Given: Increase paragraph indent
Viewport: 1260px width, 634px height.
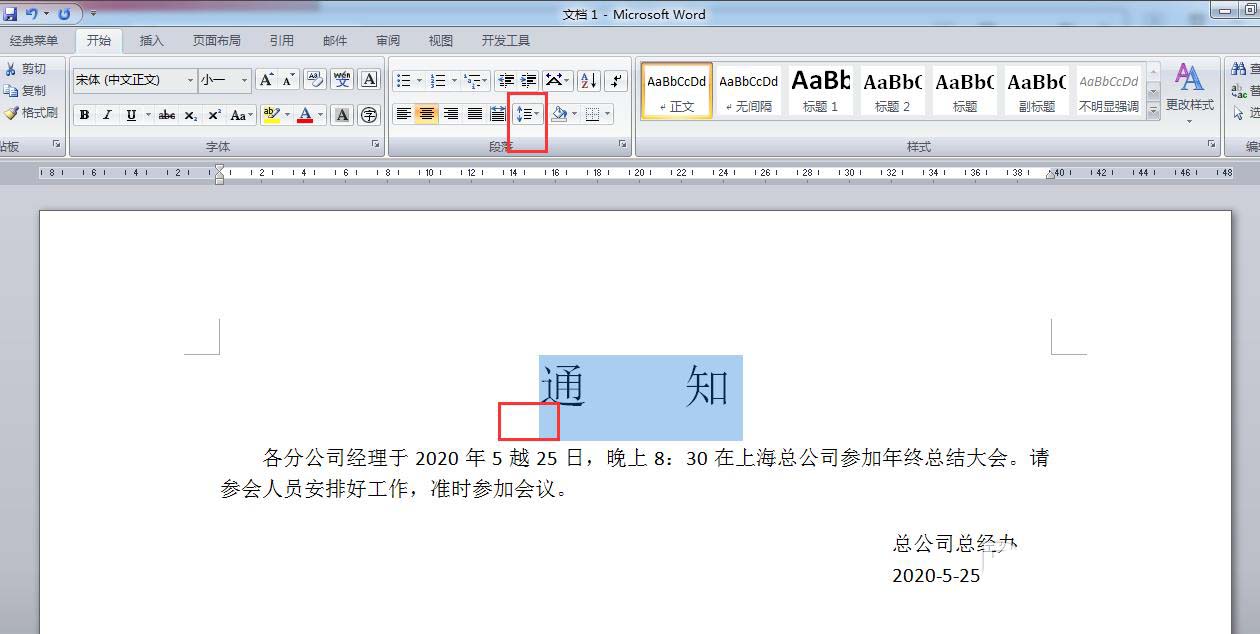Looking at the screenshot, I should point(528,80).
